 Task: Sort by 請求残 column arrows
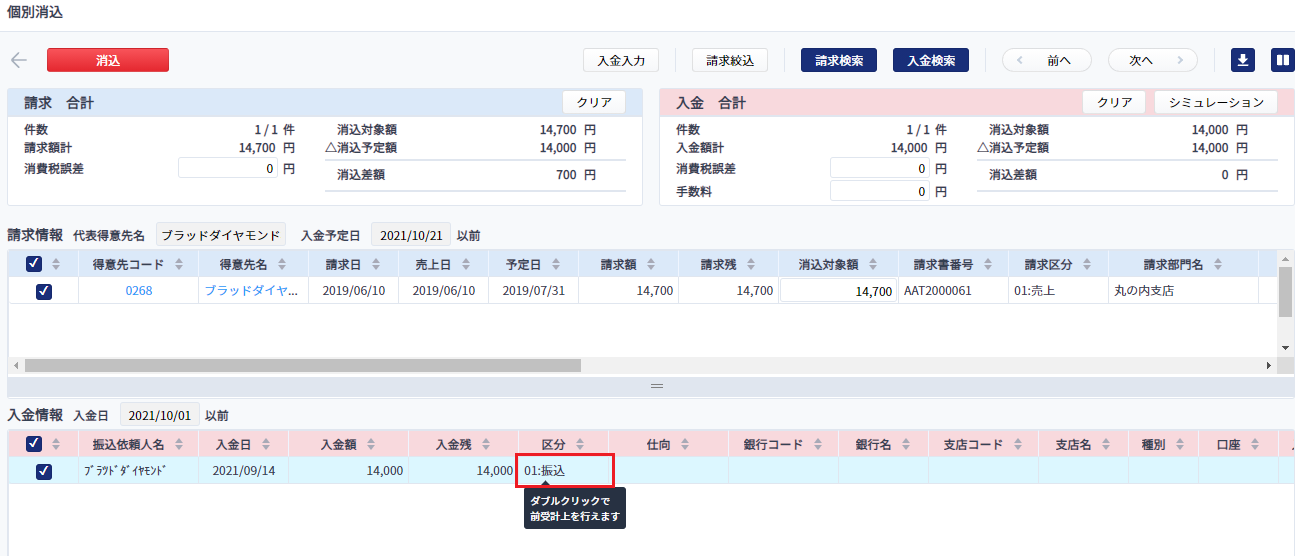click(752, 264)
